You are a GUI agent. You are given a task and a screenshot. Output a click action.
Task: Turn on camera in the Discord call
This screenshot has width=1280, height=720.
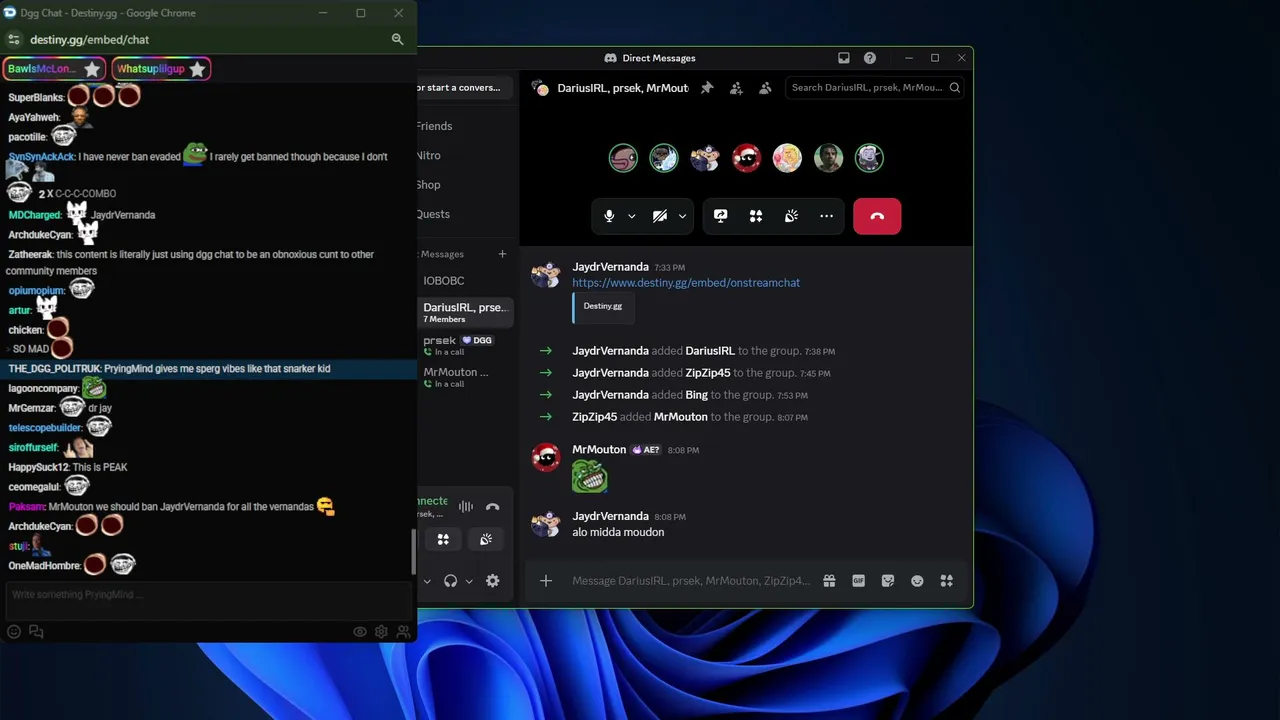click(660, 216)
